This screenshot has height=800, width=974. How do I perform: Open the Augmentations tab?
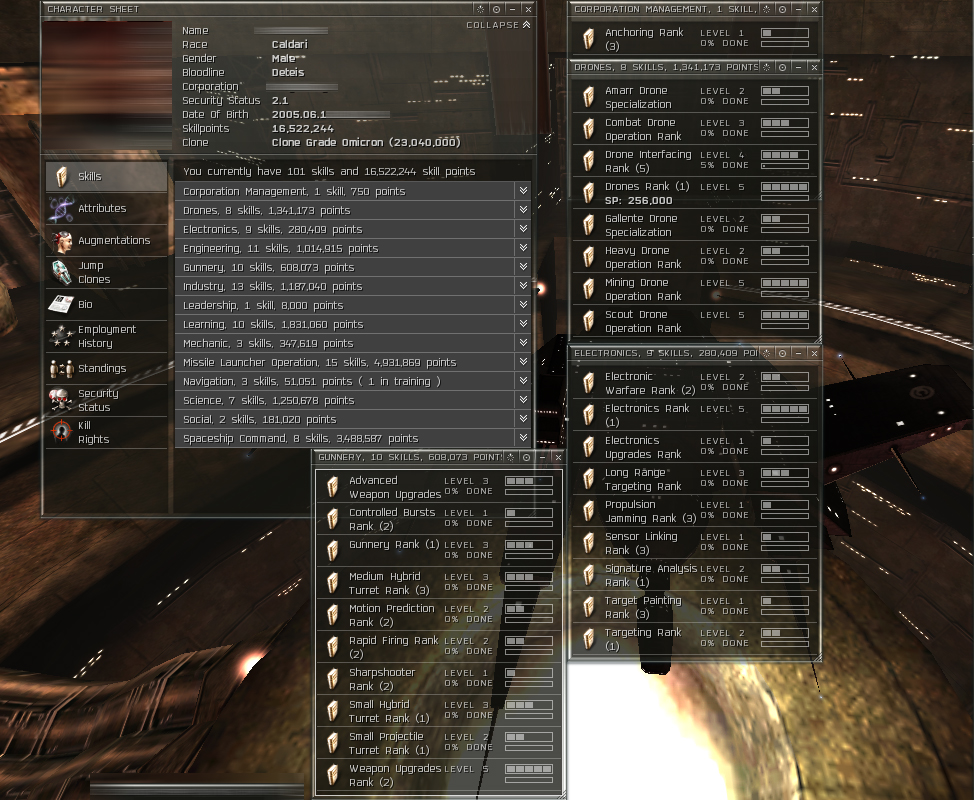click(106, 240)
